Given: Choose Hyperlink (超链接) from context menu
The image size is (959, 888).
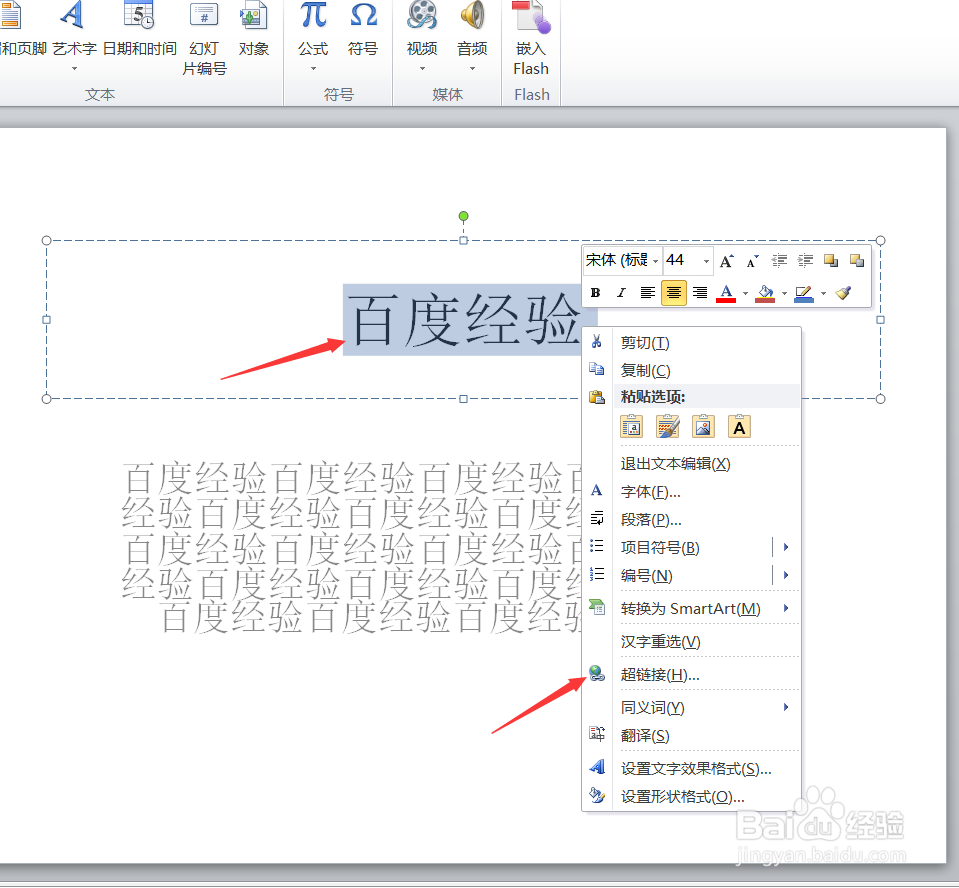Looking at the screenshot, I should pos(691,675).
